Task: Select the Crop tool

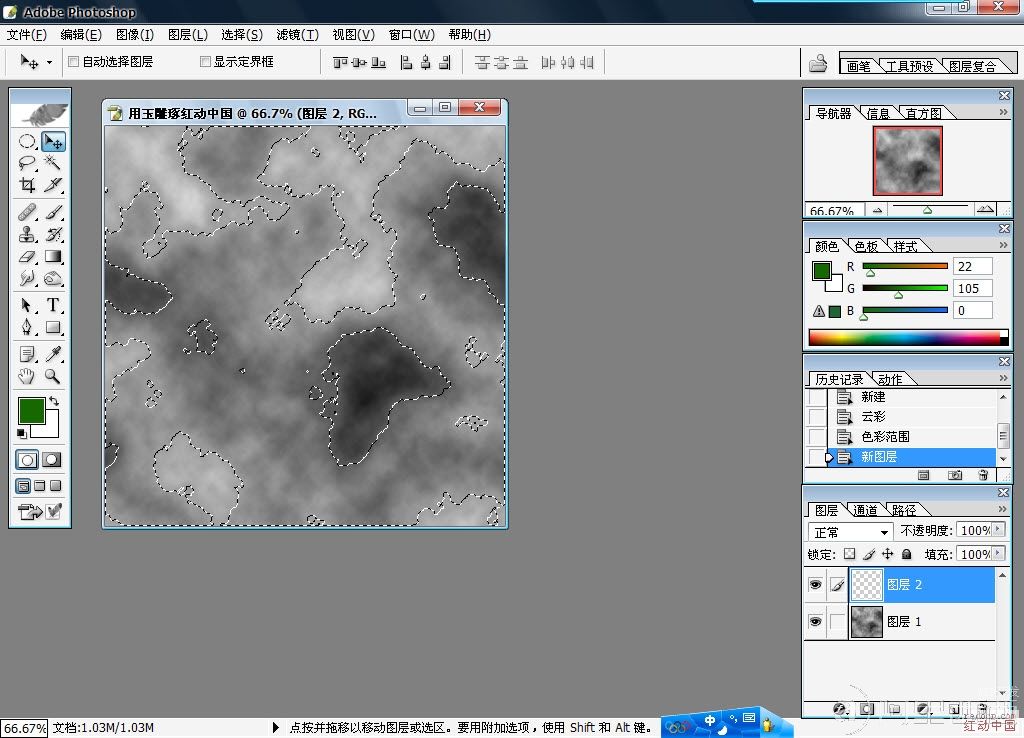Action: 27,185
